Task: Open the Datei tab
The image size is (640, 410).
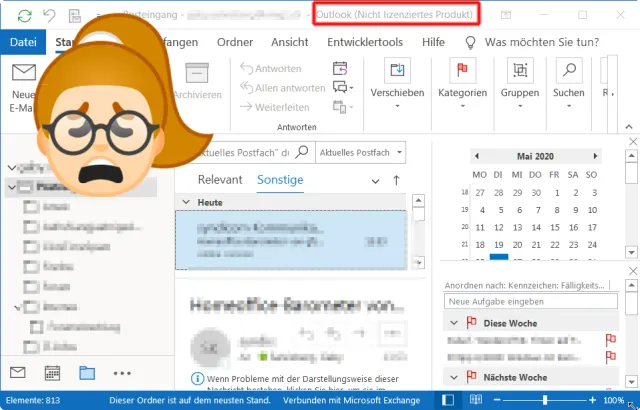Action: click(x=23, y=42)
